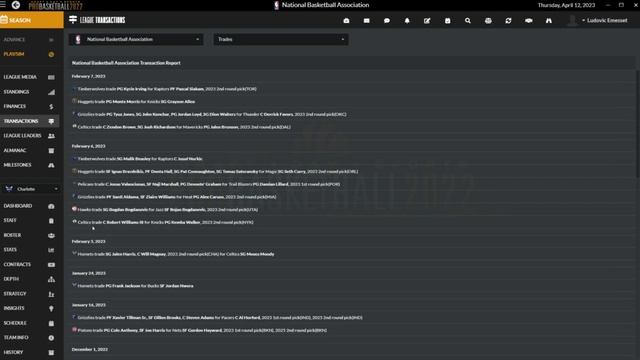Click the February 7, 2023 date heading

point(89,76)
